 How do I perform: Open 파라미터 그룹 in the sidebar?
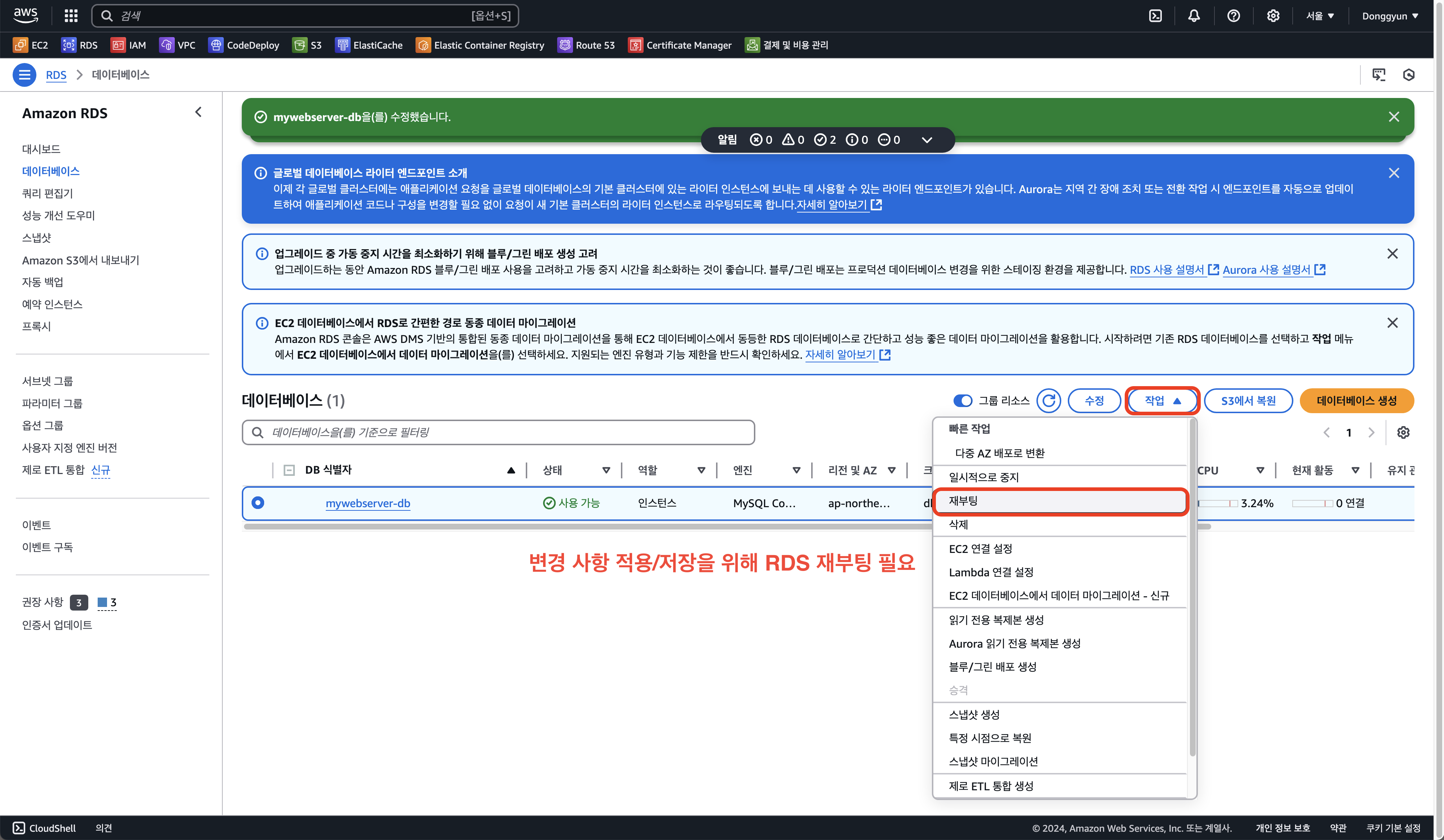click(52, 403)
